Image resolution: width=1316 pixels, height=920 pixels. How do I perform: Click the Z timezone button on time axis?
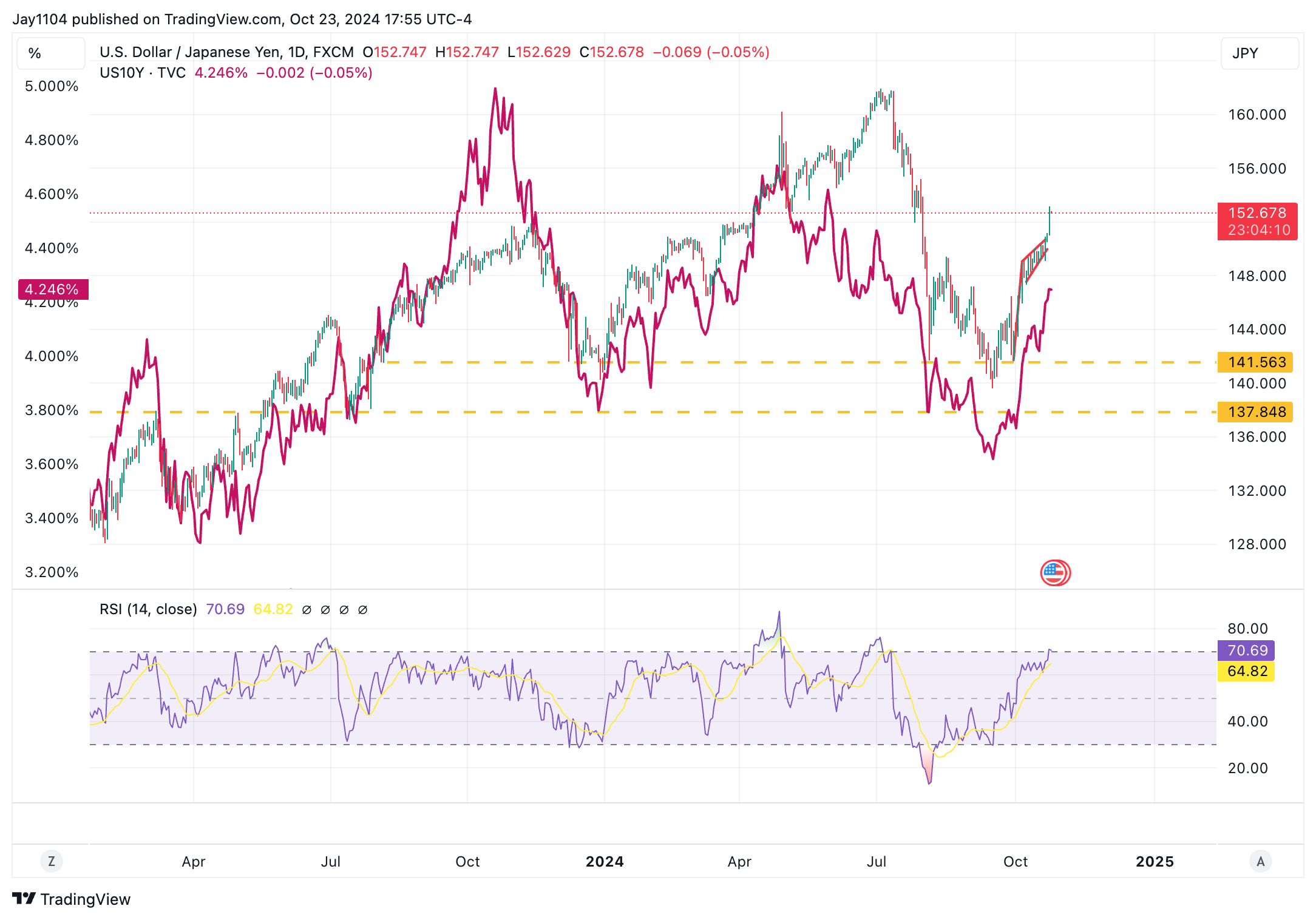52,861
